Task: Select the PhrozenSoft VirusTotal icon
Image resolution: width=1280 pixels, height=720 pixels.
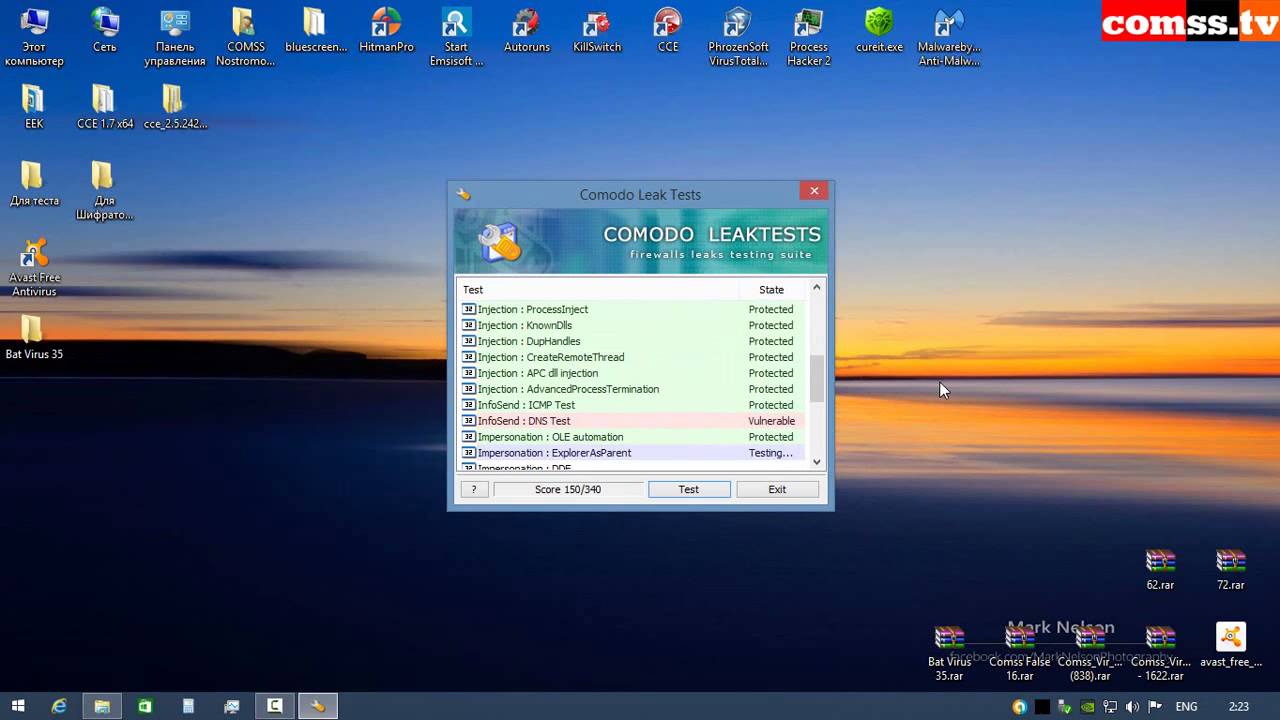Action: click(738, 36)
